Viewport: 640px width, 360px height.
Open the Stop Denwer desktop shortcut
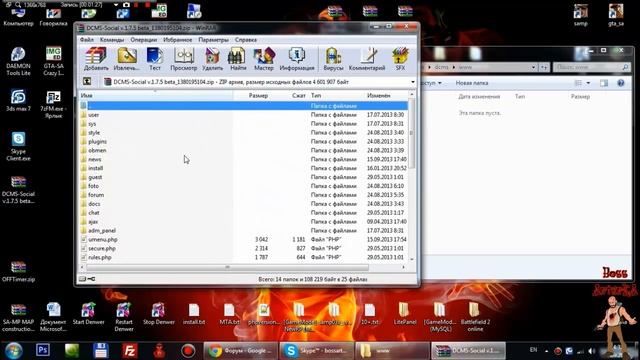159,314
